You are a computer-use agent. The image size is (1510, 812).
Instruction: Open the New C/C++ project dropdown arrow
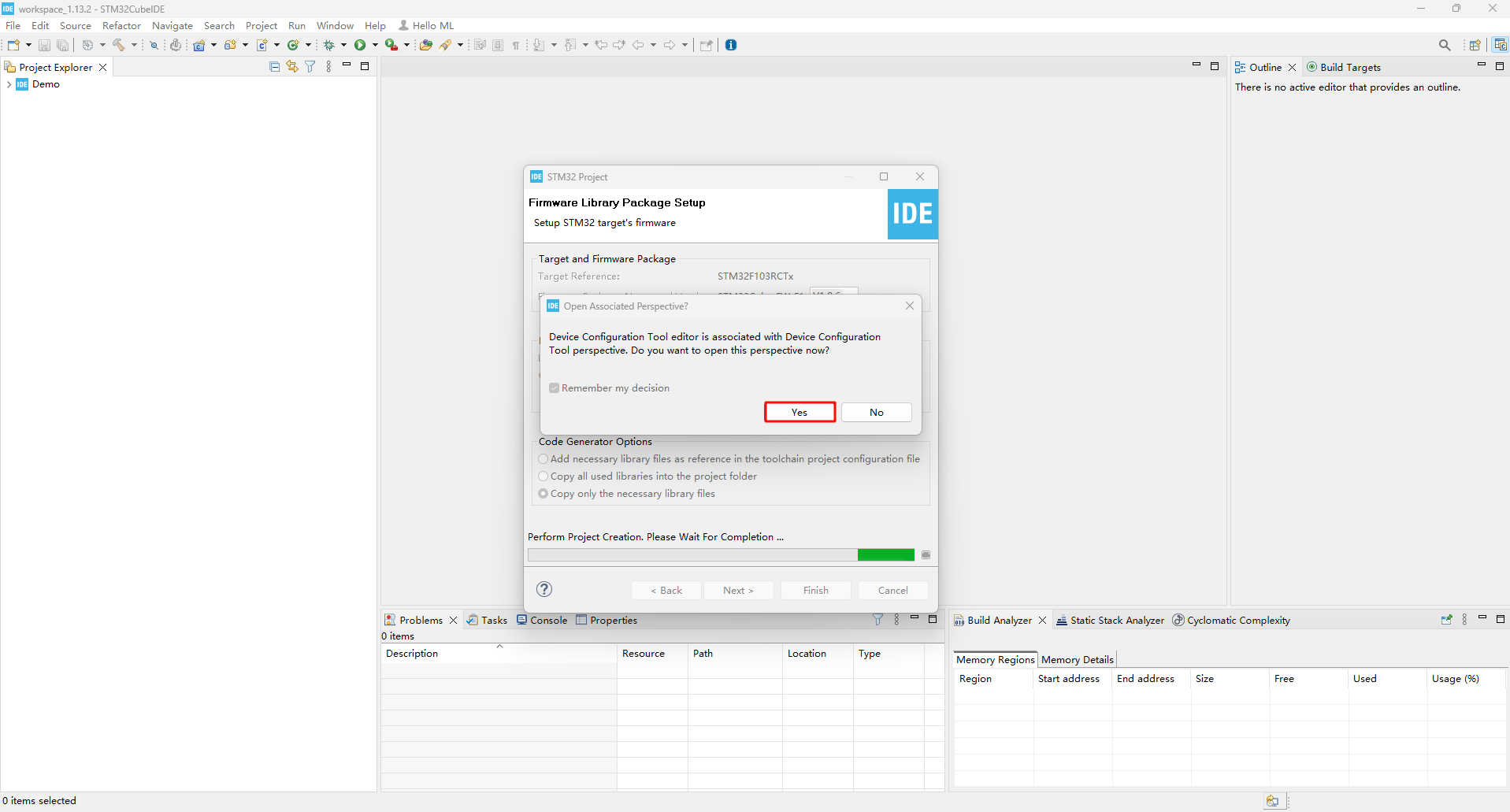click(213, 45)
